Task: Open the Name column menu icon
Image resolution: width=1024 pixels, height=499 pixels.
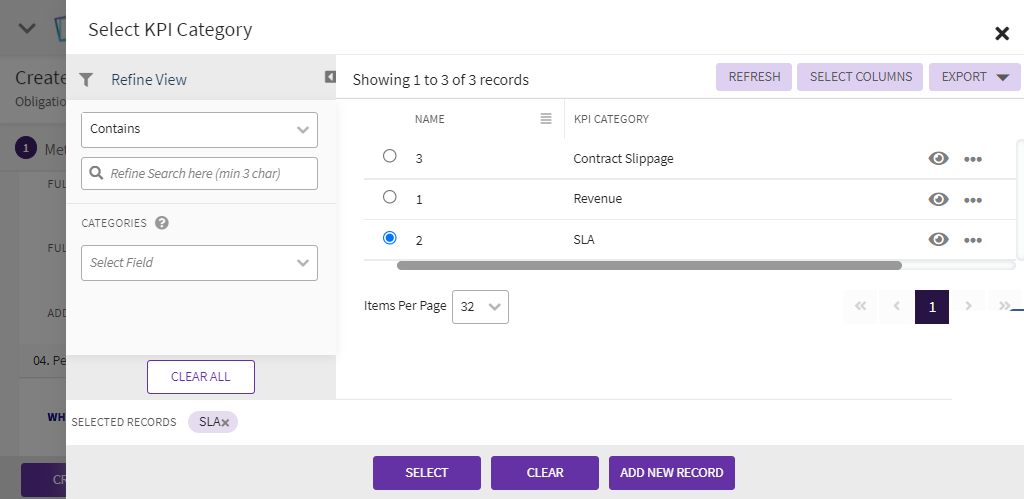Action: [x=546, y=119]
